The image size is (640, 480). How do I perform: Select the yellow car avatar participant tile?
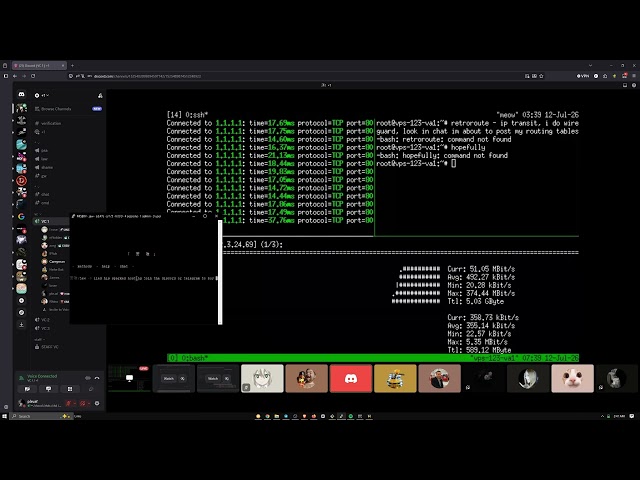395,378
